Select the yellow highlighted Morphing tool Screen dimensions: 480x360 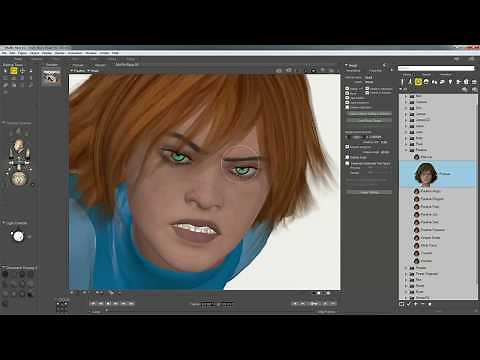(x=13, y=71)
